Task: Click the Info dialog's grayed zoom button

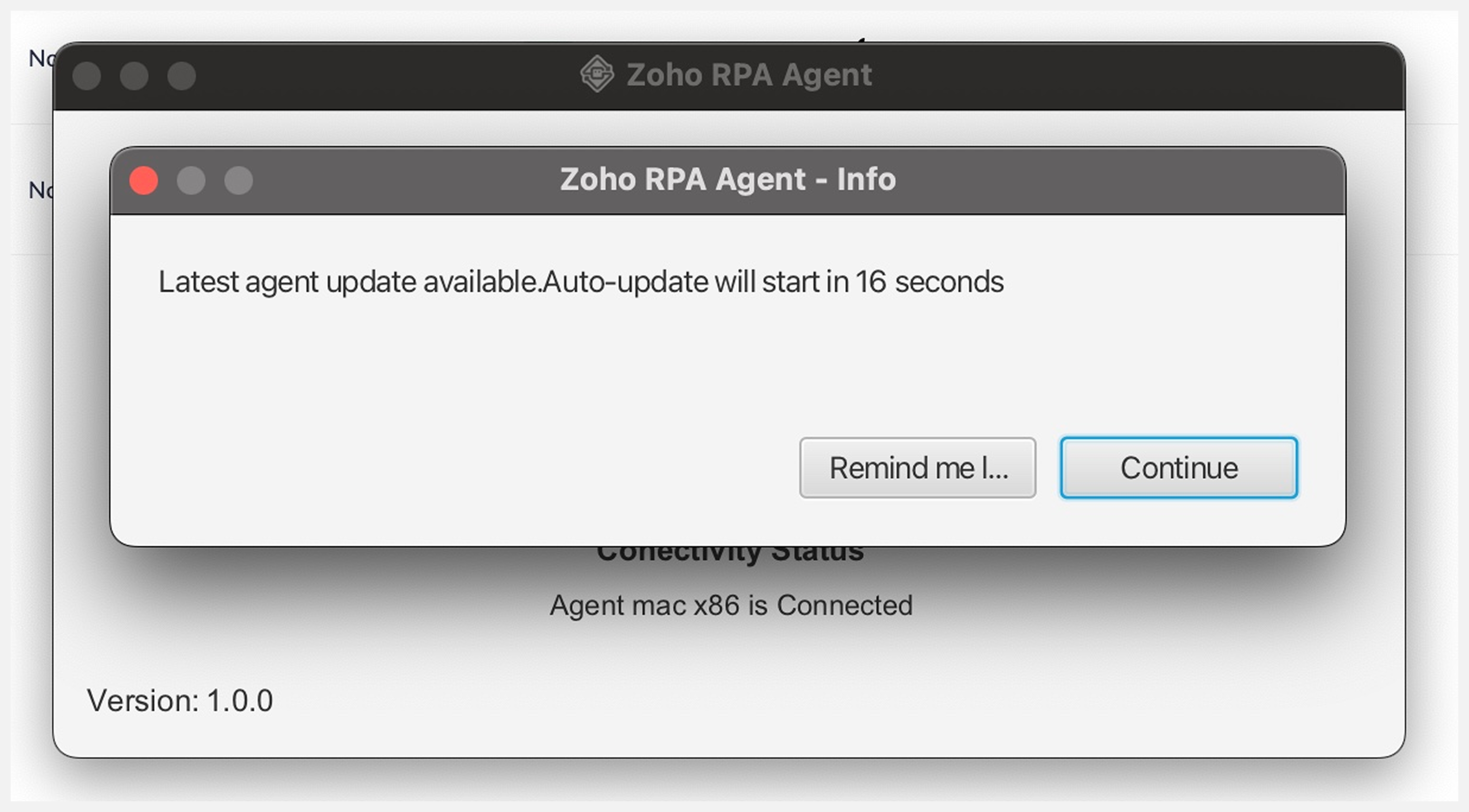Action: 238,181
